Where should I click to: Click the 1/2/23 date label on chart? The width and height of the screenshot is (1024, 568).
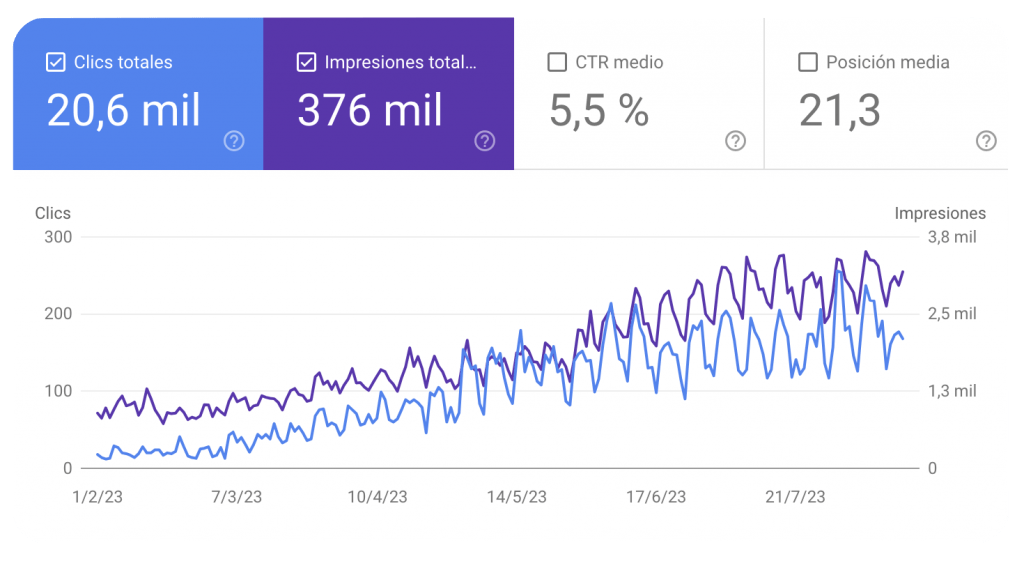[x=97, y=497]
